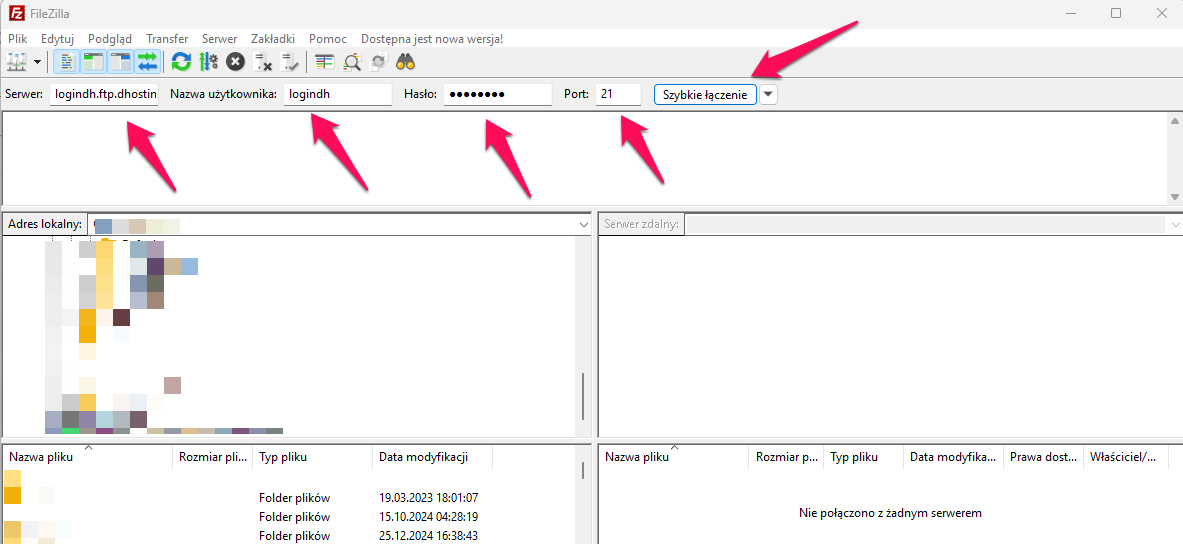Open the Zakładki menu
The height and width of the screenshot is (544, 1183).
tap(272, 38)
